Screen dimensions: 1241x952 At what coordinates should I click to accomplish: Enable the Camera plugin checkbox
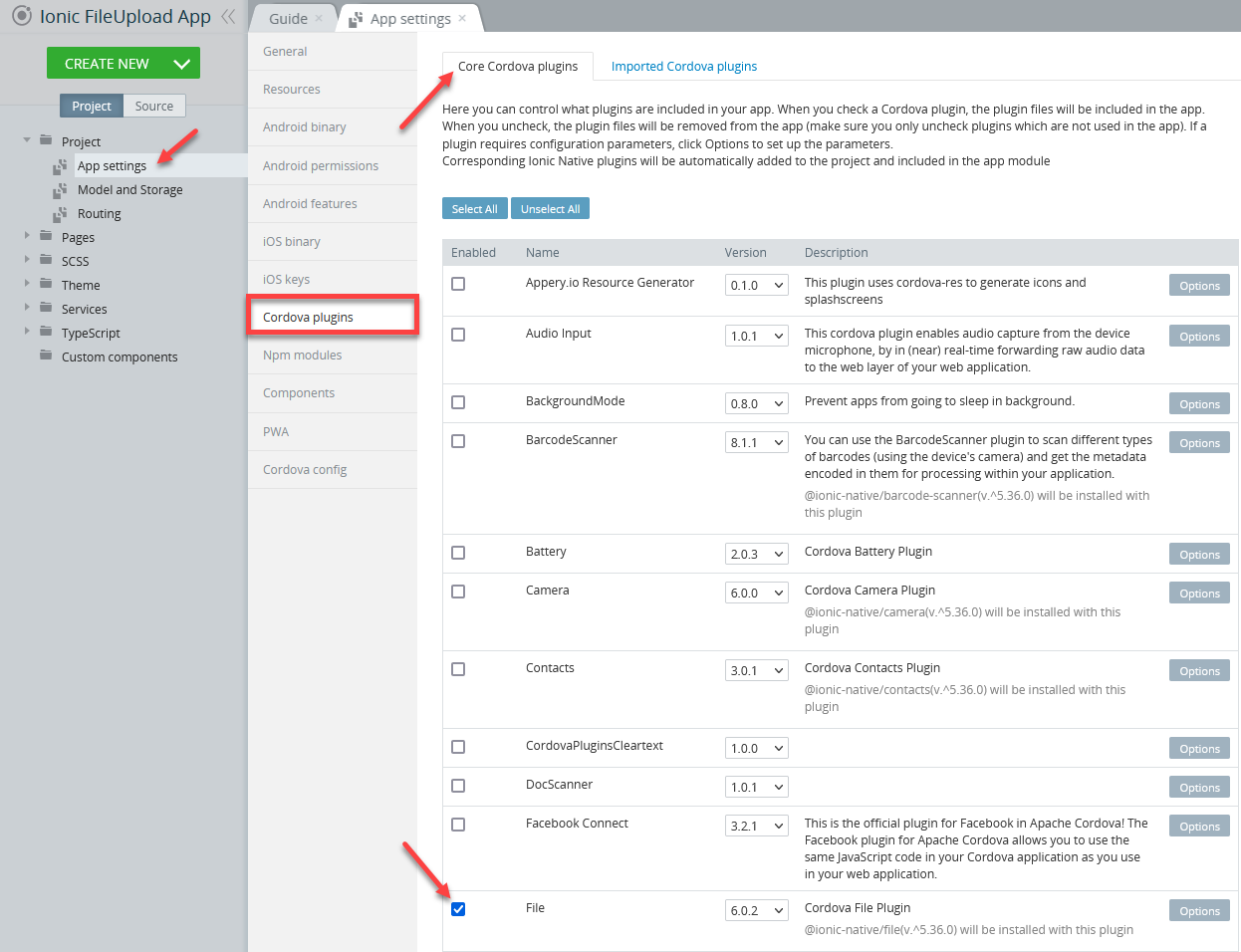point(458,592)
